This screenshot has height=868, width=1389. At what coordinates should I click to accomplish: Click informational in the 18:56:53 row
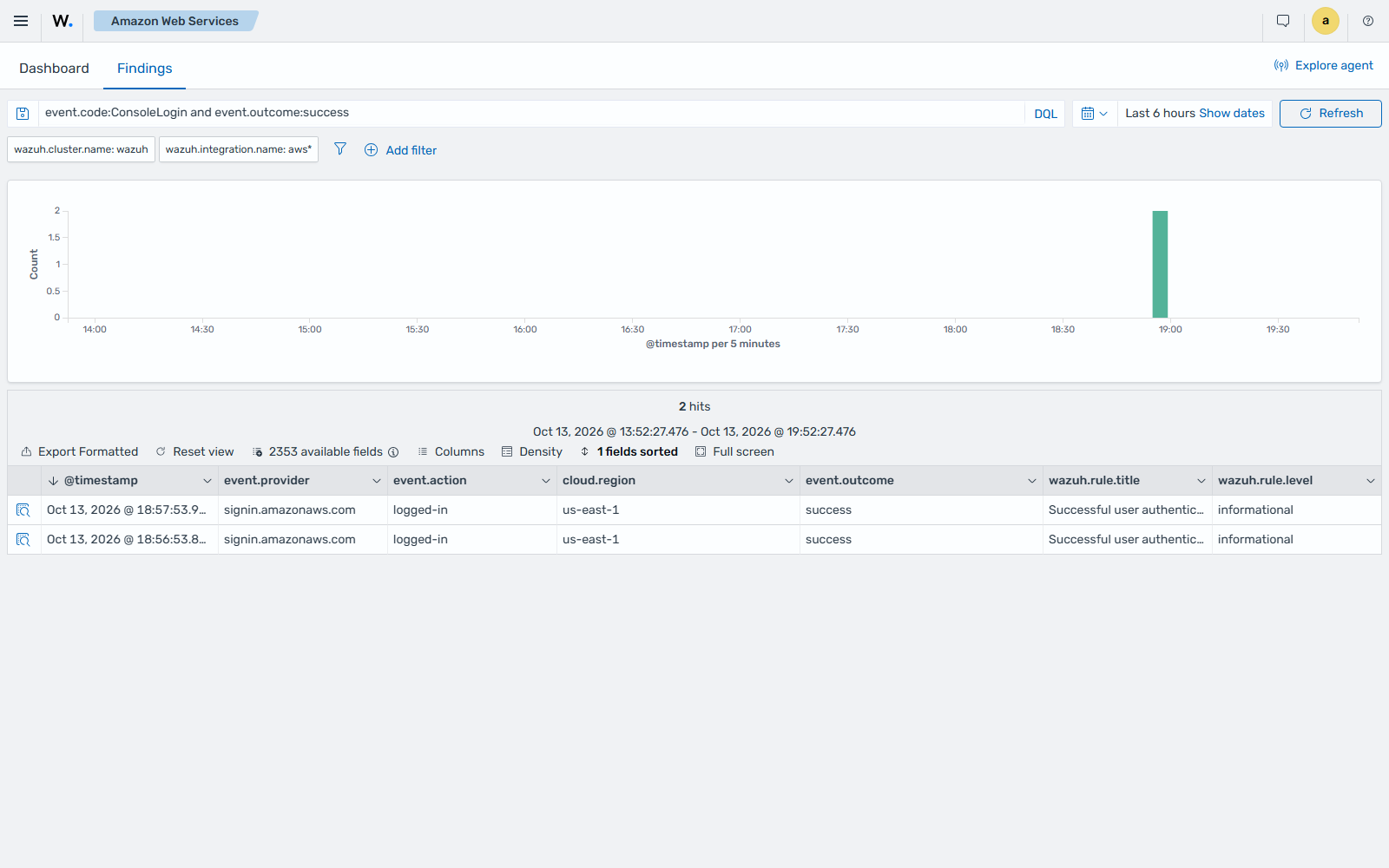pos(1255,539)
